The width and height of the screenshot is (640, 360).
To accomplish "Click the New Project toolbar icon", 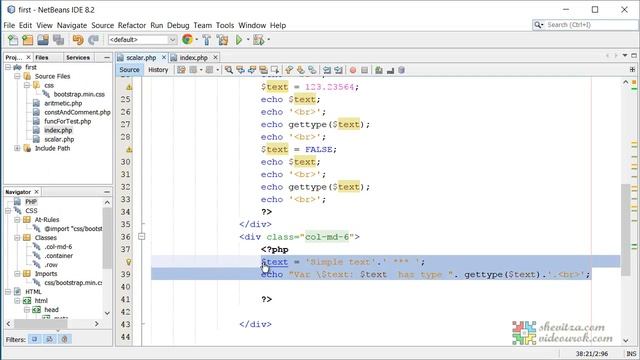I will click(x=28, y=40).
